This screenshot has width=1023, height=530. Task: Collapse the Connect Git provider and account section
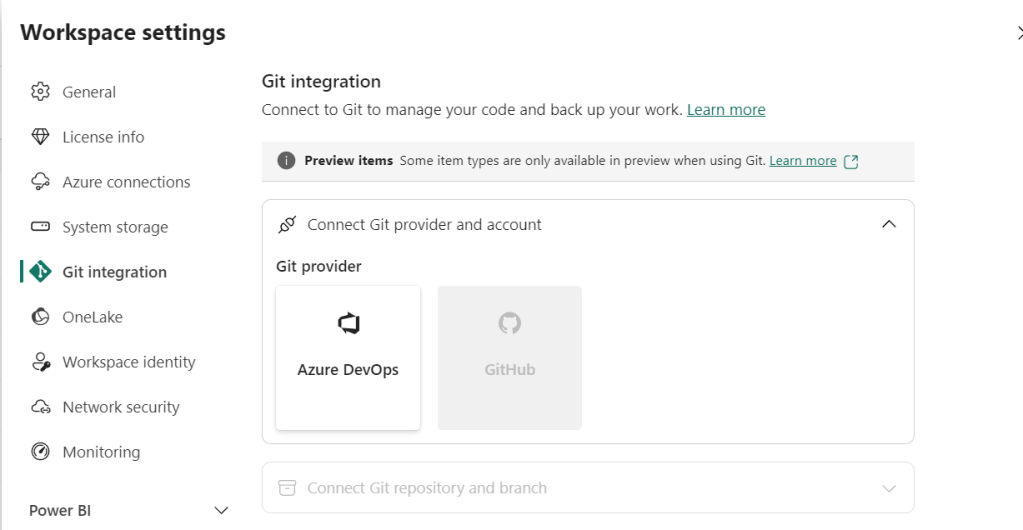coord(889,225)
